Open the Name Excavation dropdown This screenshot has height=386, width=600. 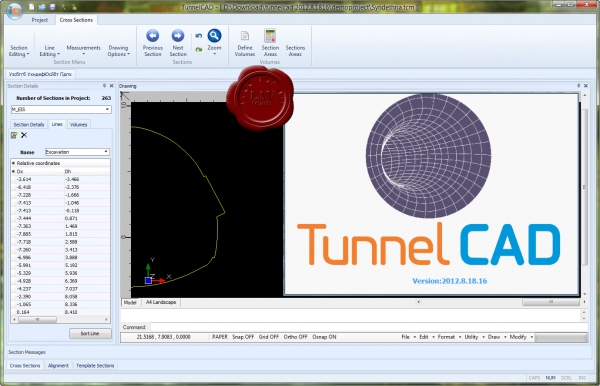click(77, 152)
